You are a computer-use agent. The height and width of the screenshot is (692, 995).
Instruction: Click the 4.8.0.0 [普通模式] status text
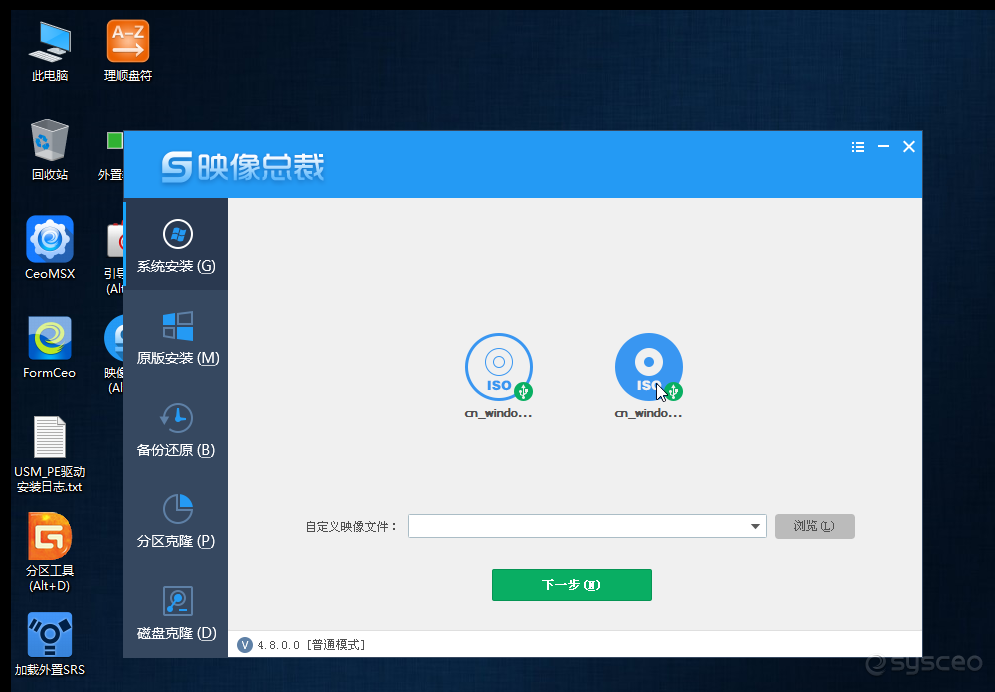pos(311,644)
